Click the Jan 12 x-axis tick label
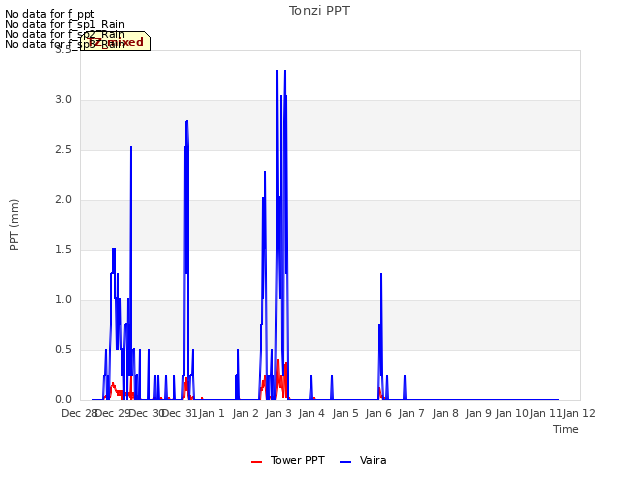 (579, 413)
